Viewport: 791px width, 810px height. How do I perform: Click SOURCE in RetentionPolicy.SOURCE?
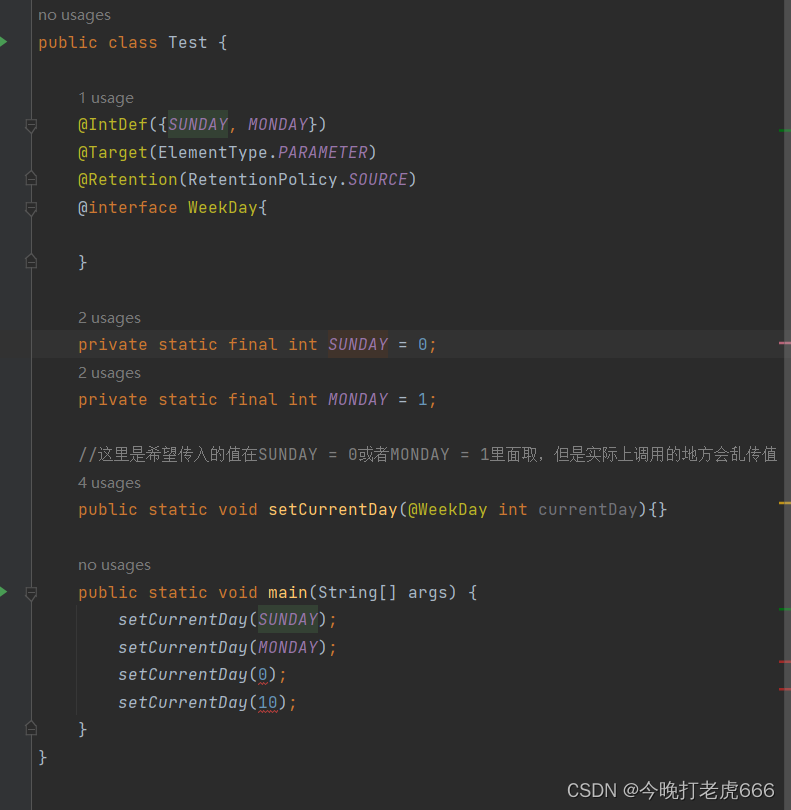(377, 179)
